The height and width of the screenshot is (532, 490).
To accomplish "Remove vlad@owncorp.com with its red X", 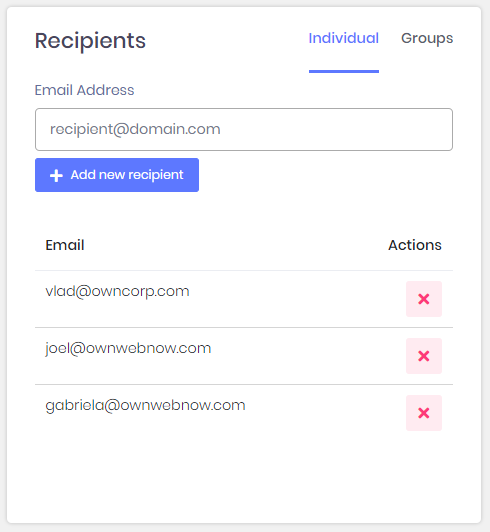I will (x=424, y=299).
